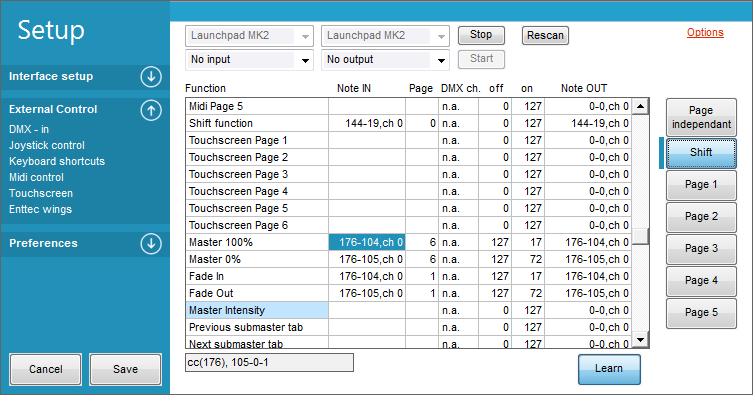Select the Touchscreen Page 6 row
The height and width of the screenshot is (395, 753).
408,225
